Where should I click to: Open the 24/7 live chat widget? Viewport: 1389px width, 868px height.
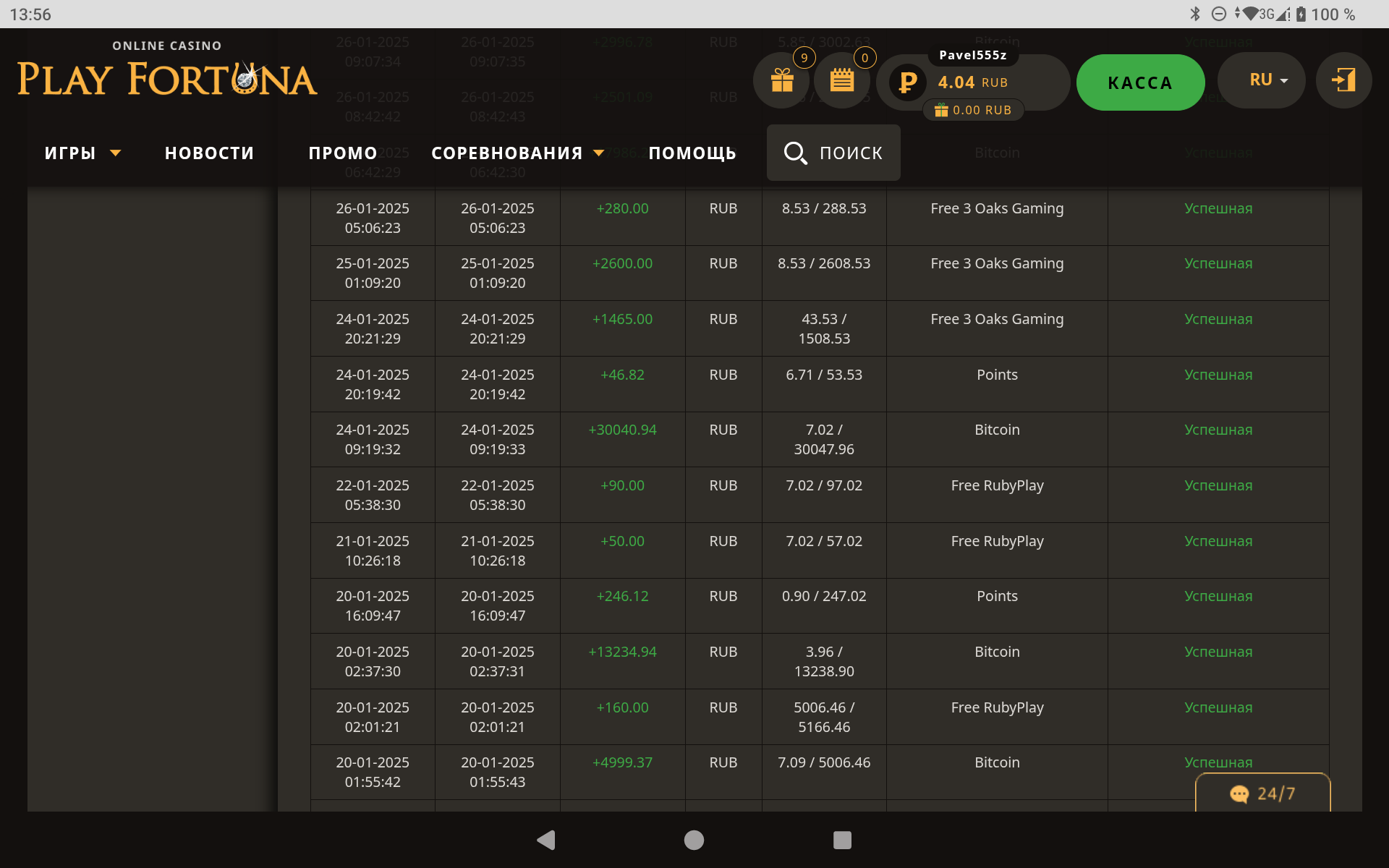[1262, 793]
